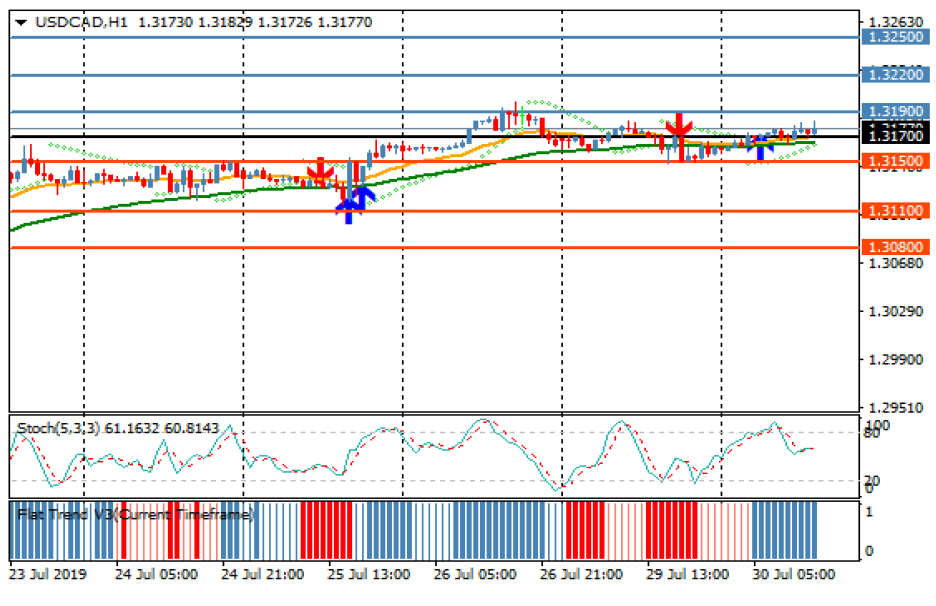This screenshot has height=606, width=936.
Task: Click the 23 Jul 2019 date label
Action: point(48,575)
